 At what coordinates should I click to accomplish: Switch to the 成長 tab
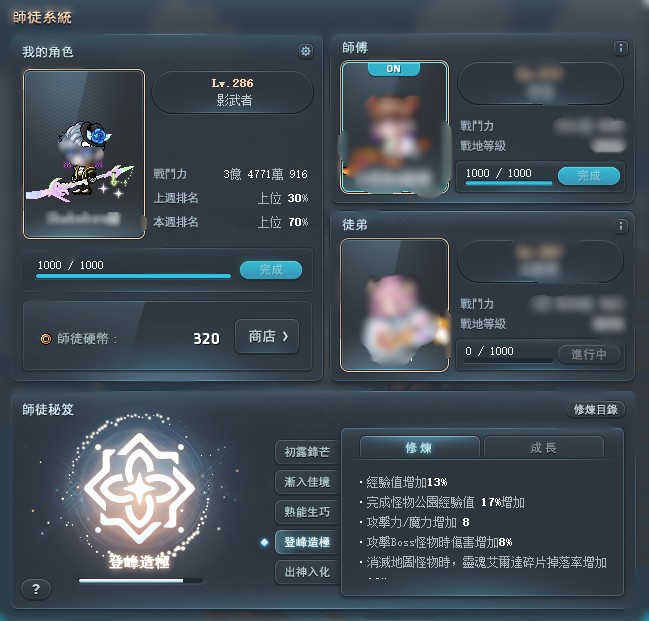tap(543, 448)
